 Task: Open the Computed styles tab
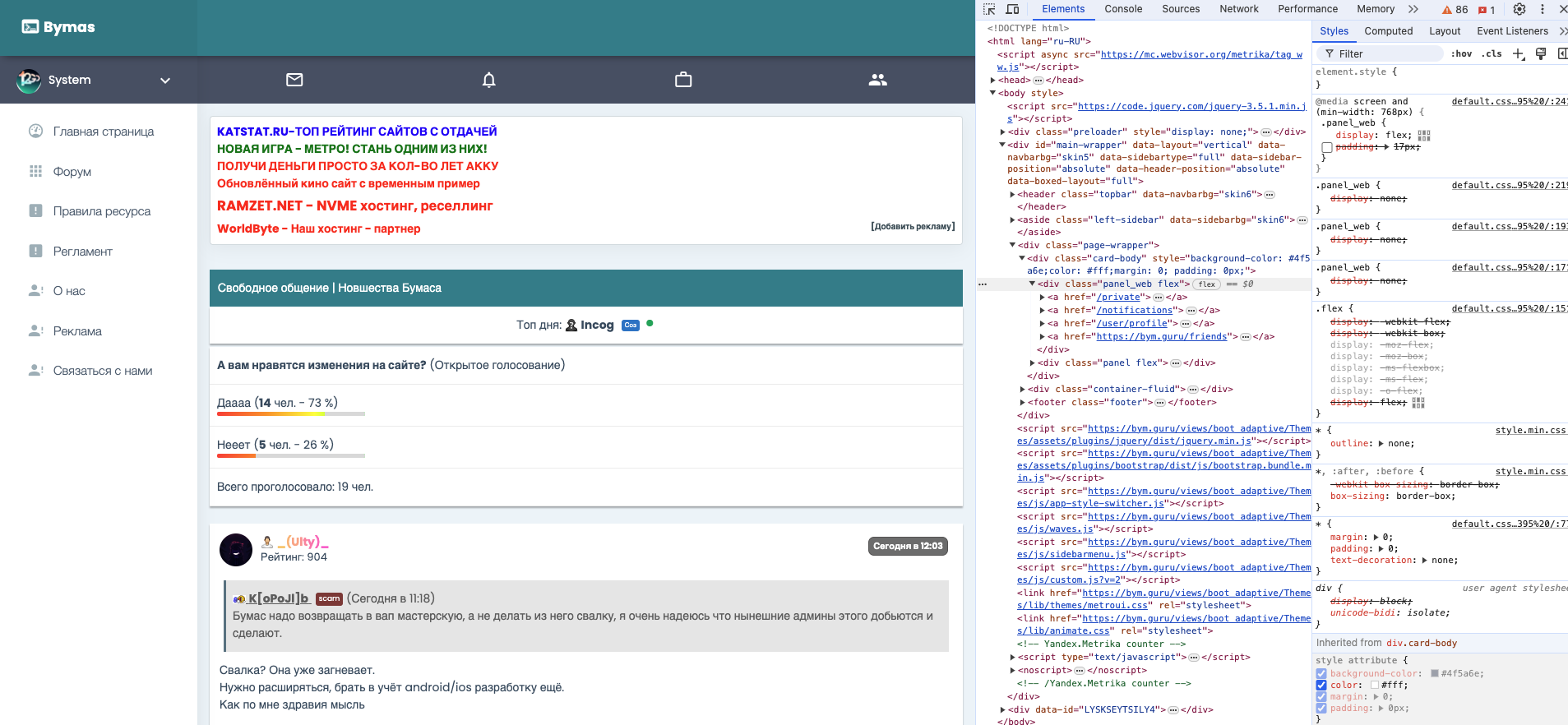point(1388,31)
